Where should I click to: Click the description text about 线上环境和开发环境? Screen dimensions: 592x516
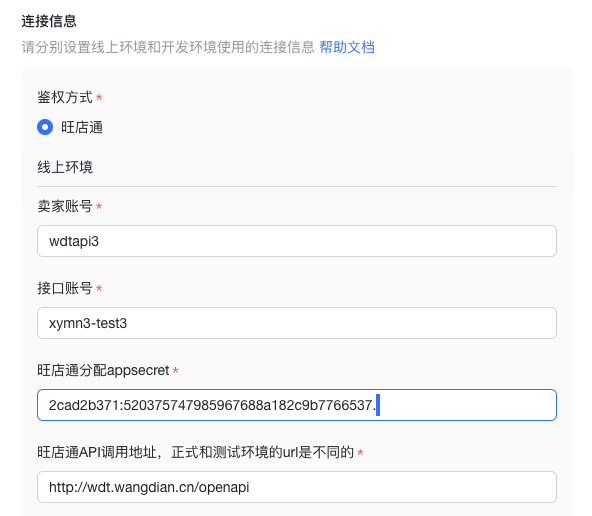pyautogui.click(x=168, y=47)
